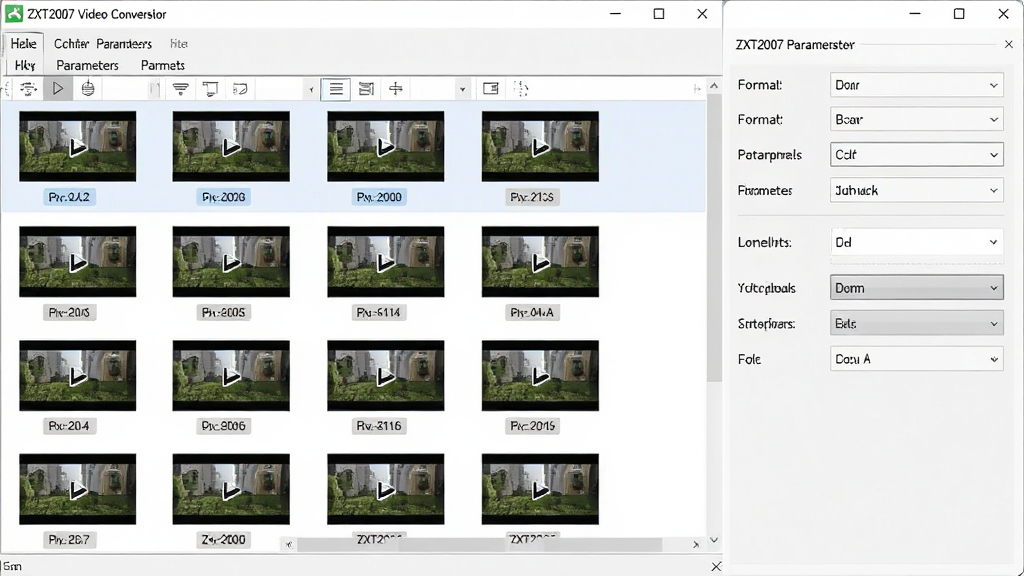The image size is (1024, 576).
Task: Open the small dropdown arrow in the toolbar
Action: pyautogui.click(x=462, y=89)
